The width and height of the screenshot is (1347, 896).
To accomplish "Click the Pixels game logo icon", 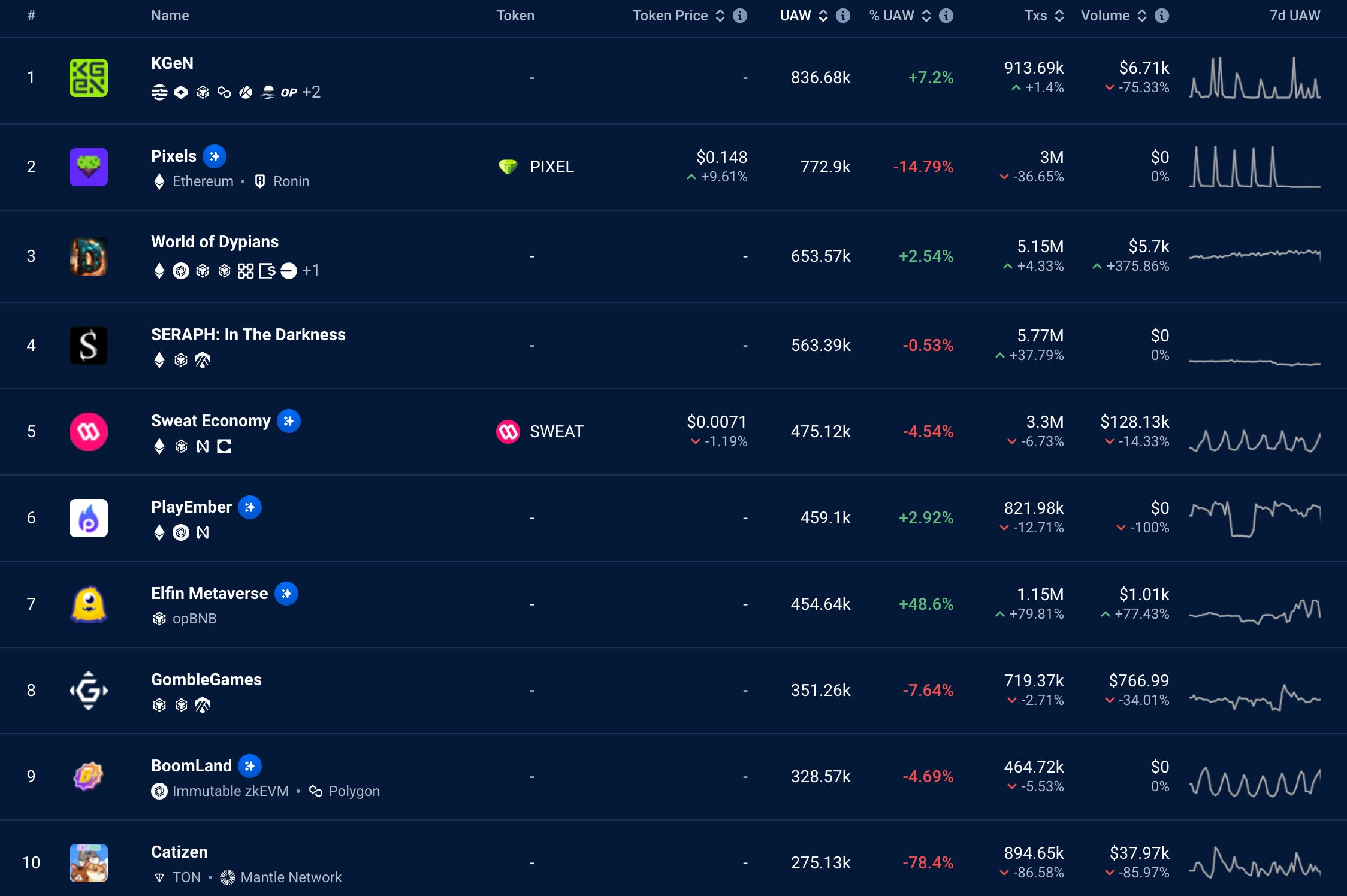I will 89,167.
